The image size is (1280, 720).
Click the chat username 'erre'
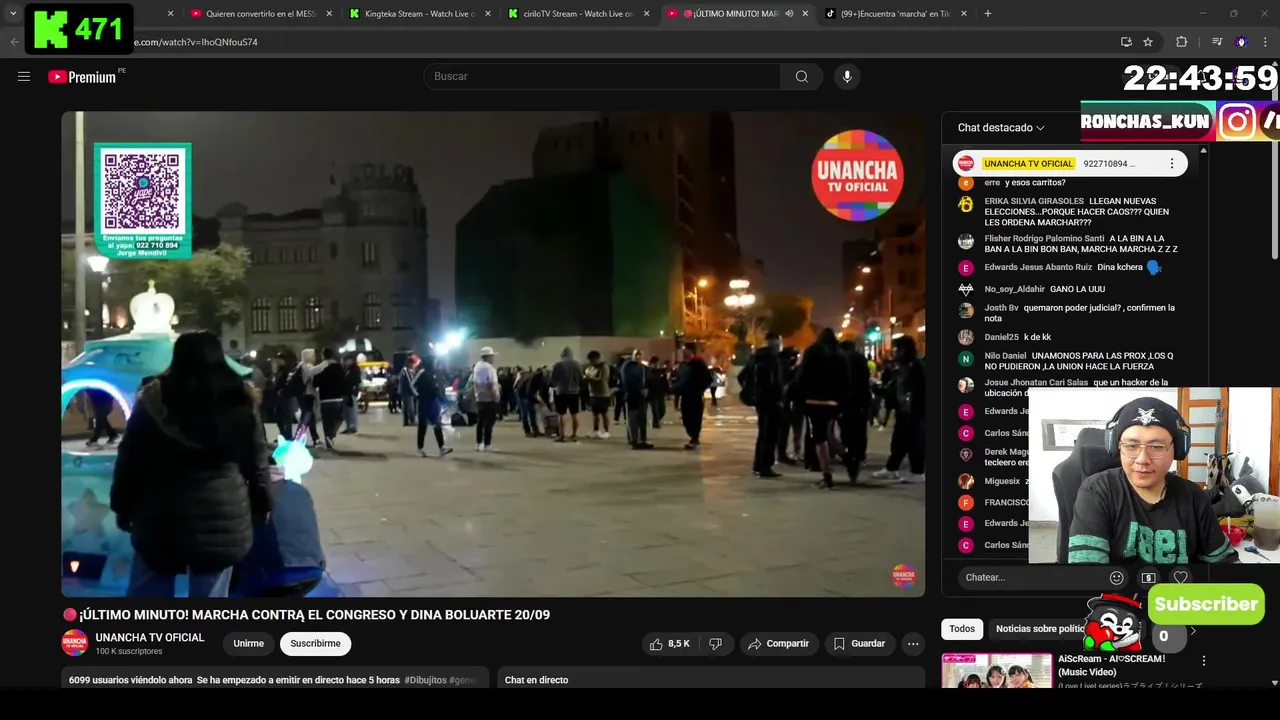tap(992, 183)
